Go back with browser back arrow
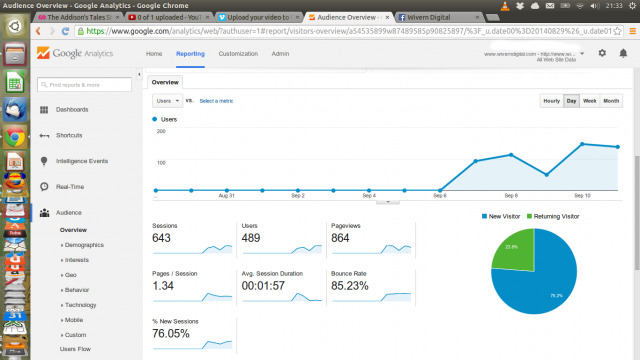Screen dimensions: 640x360 point(38,31)
